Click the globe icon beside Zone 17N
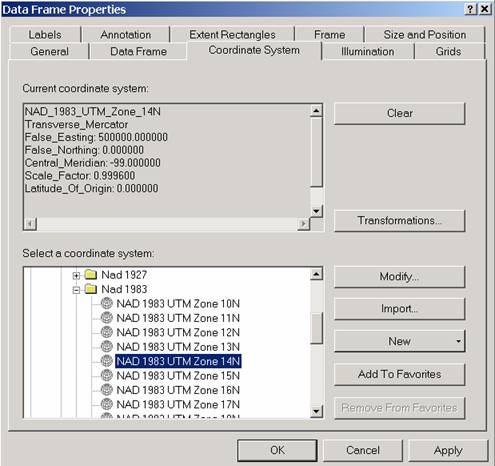The image size is (495, 466). pos(107,404)
